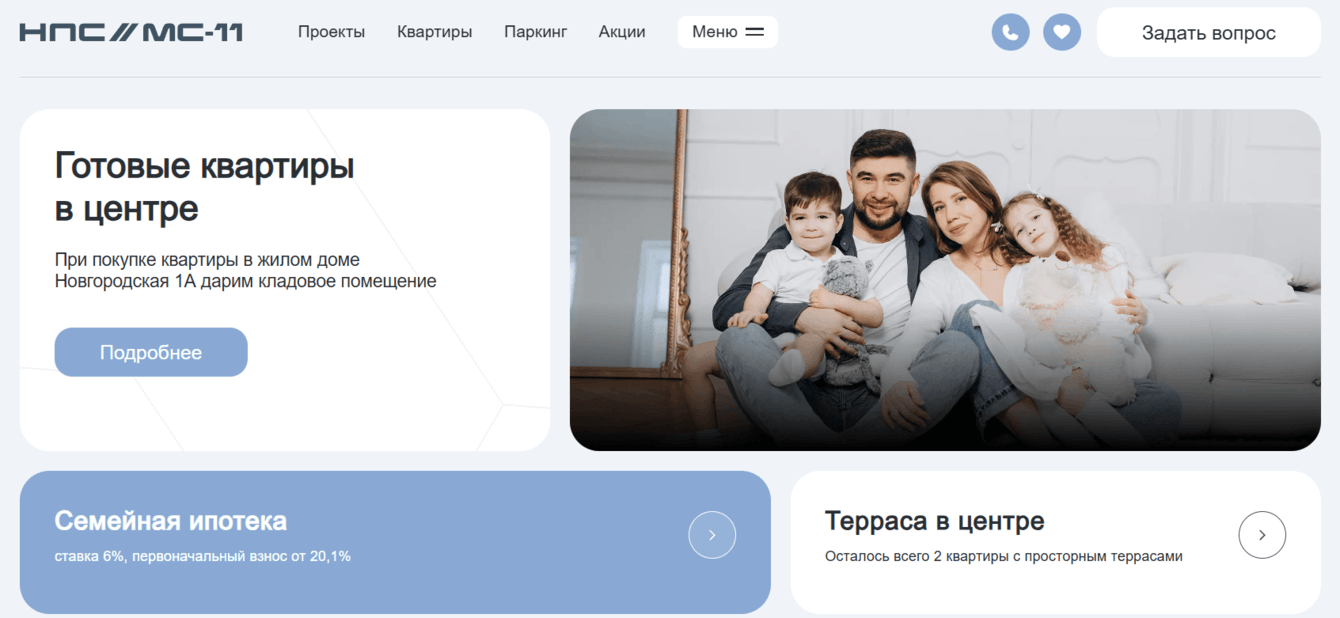Click the arrow on Терраса в центре card

1262,535
